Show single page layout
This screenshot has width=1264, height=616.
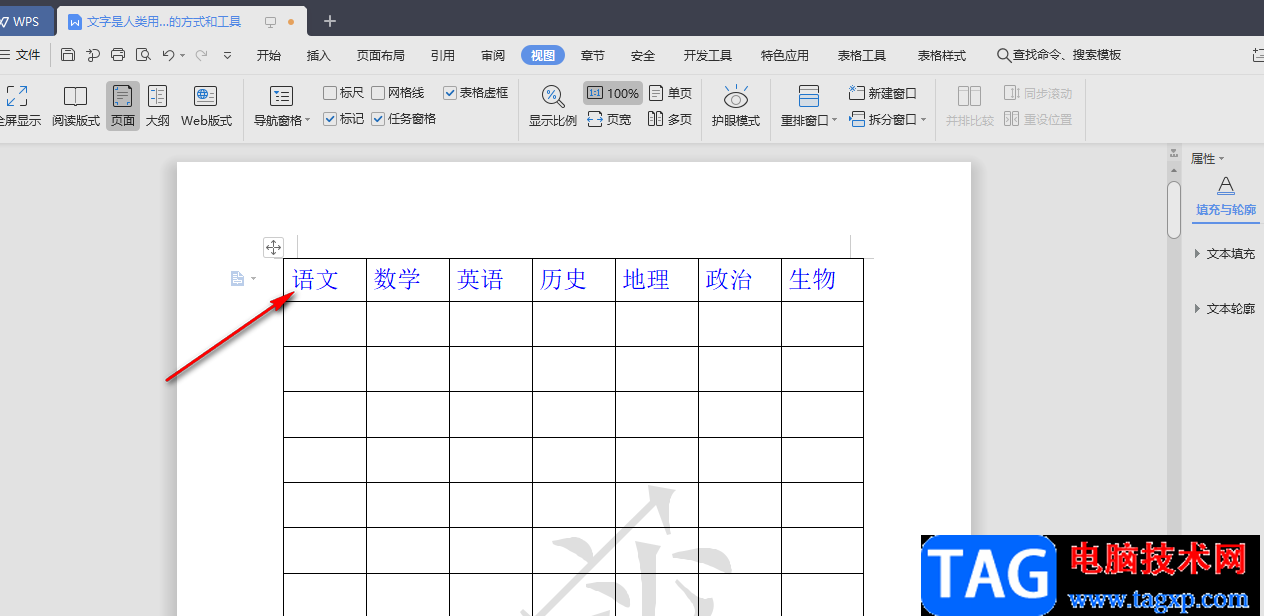click(670, 93)
